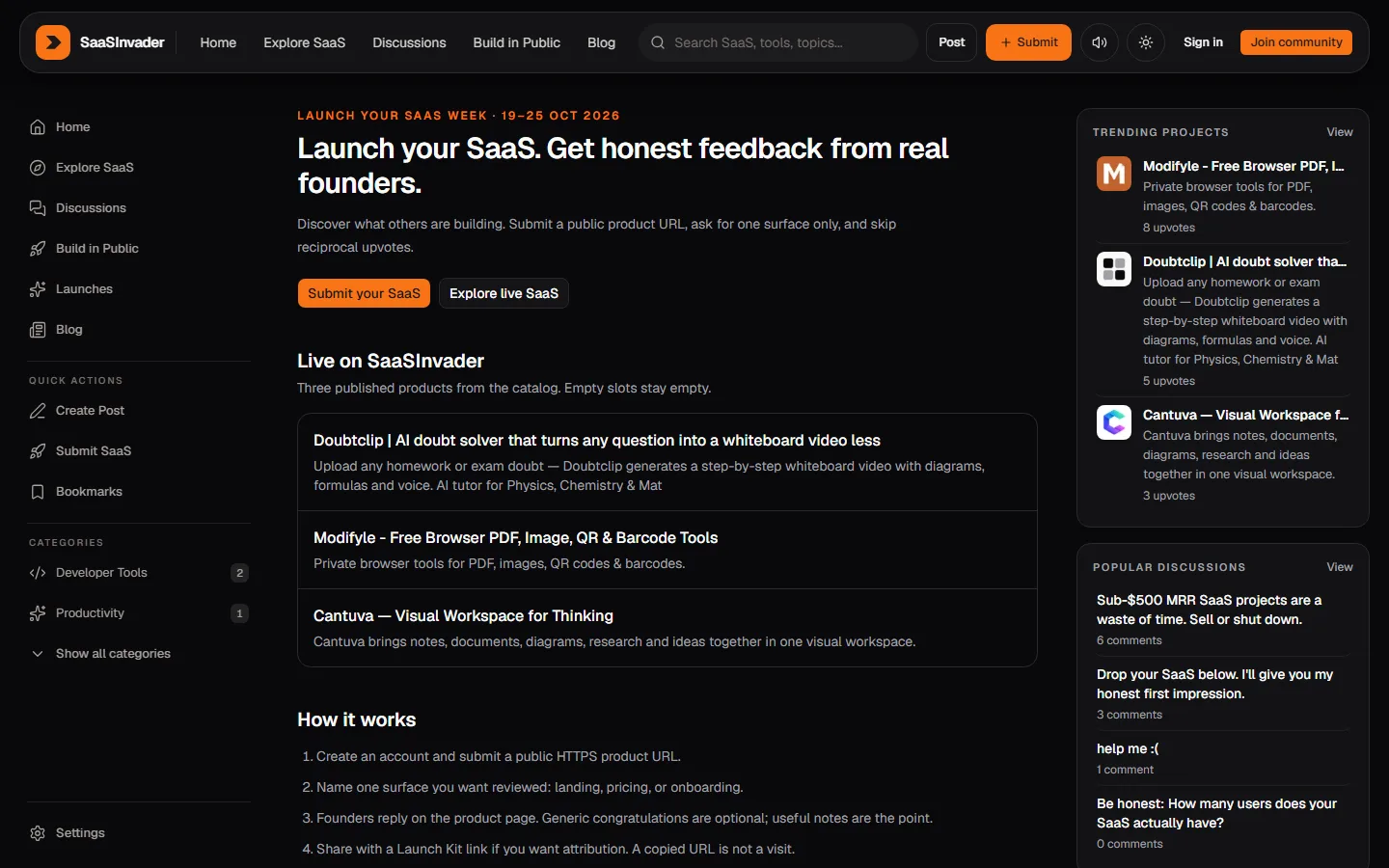
Task: Click the 'How it works' heading
Action: click(x=357, y=719)
